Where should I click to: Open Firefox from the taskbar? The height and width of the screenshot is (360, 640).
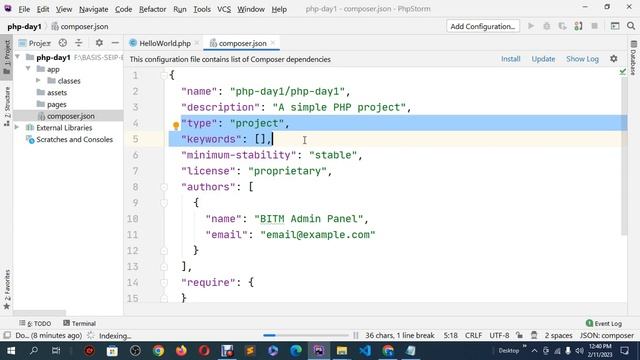click(181, 351)
